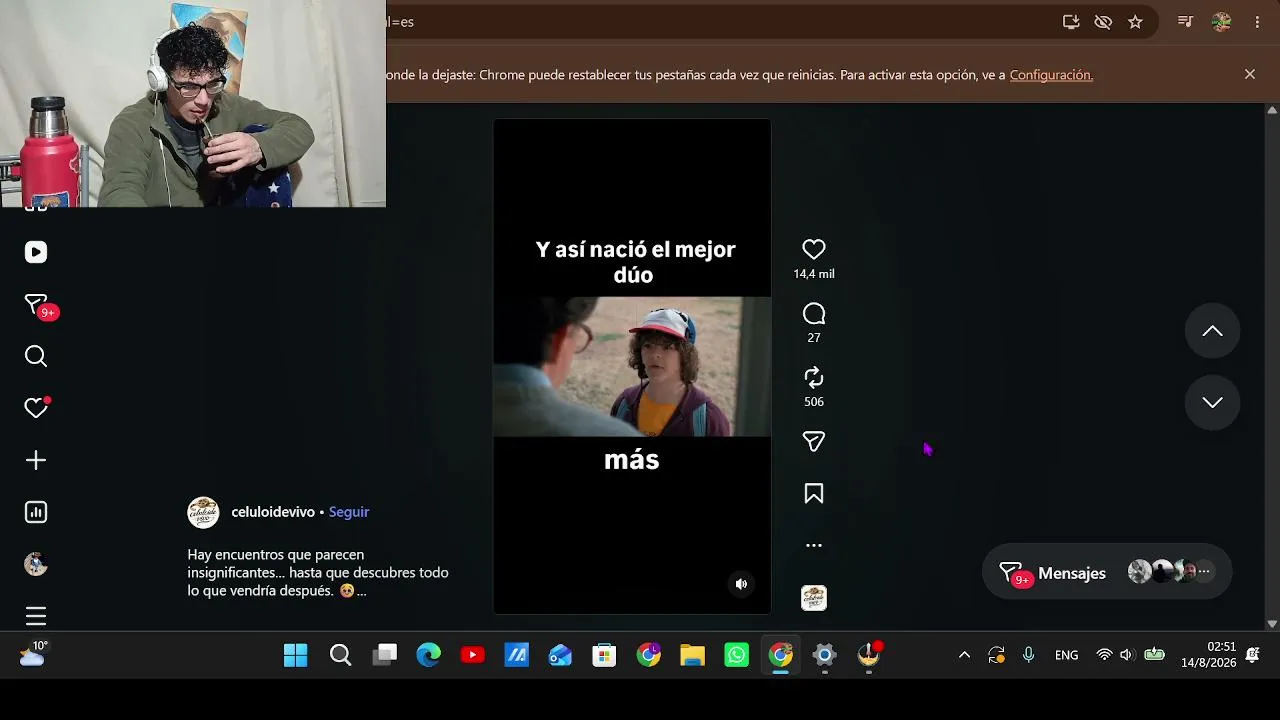Open the reel's three-dot more options
The height and width of the screenshot is (720, 1280).
pyautogui.click(x=814, y=545)
